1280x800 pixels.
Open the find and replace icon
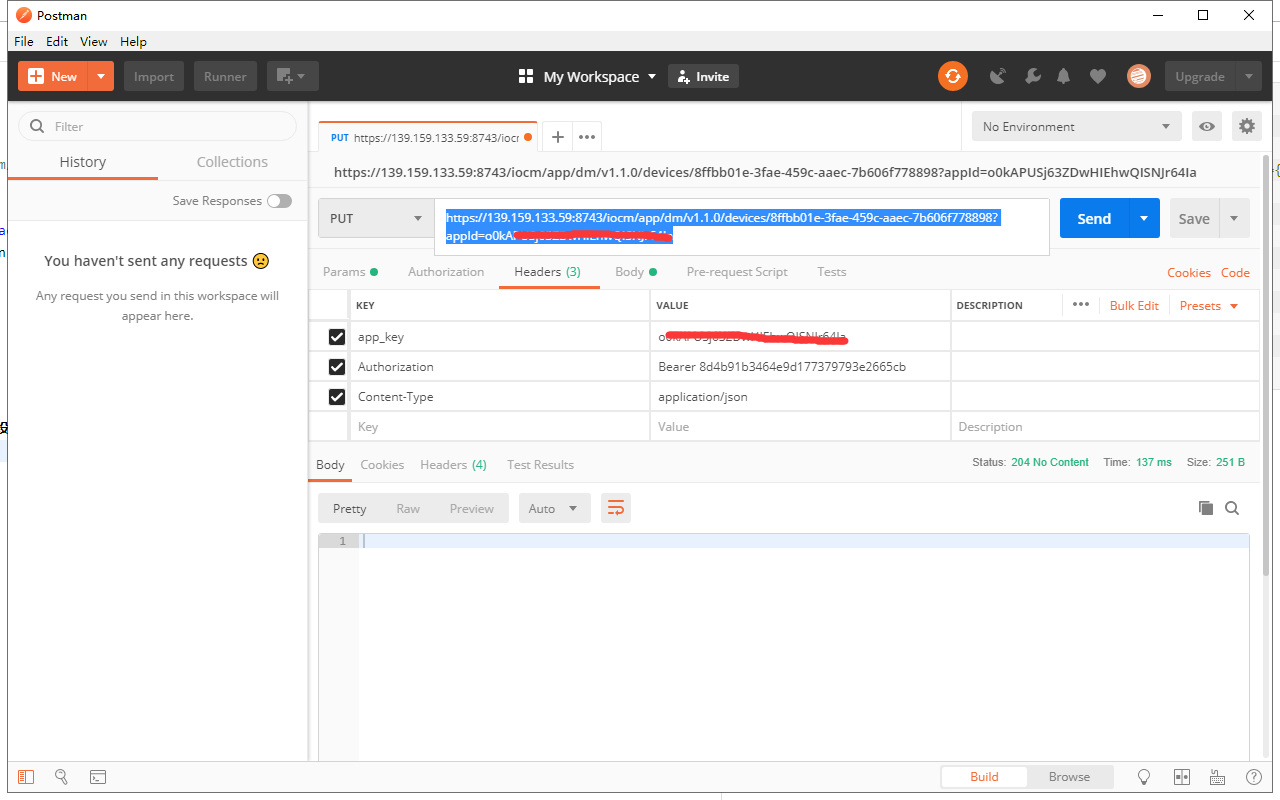click(61, 777)
